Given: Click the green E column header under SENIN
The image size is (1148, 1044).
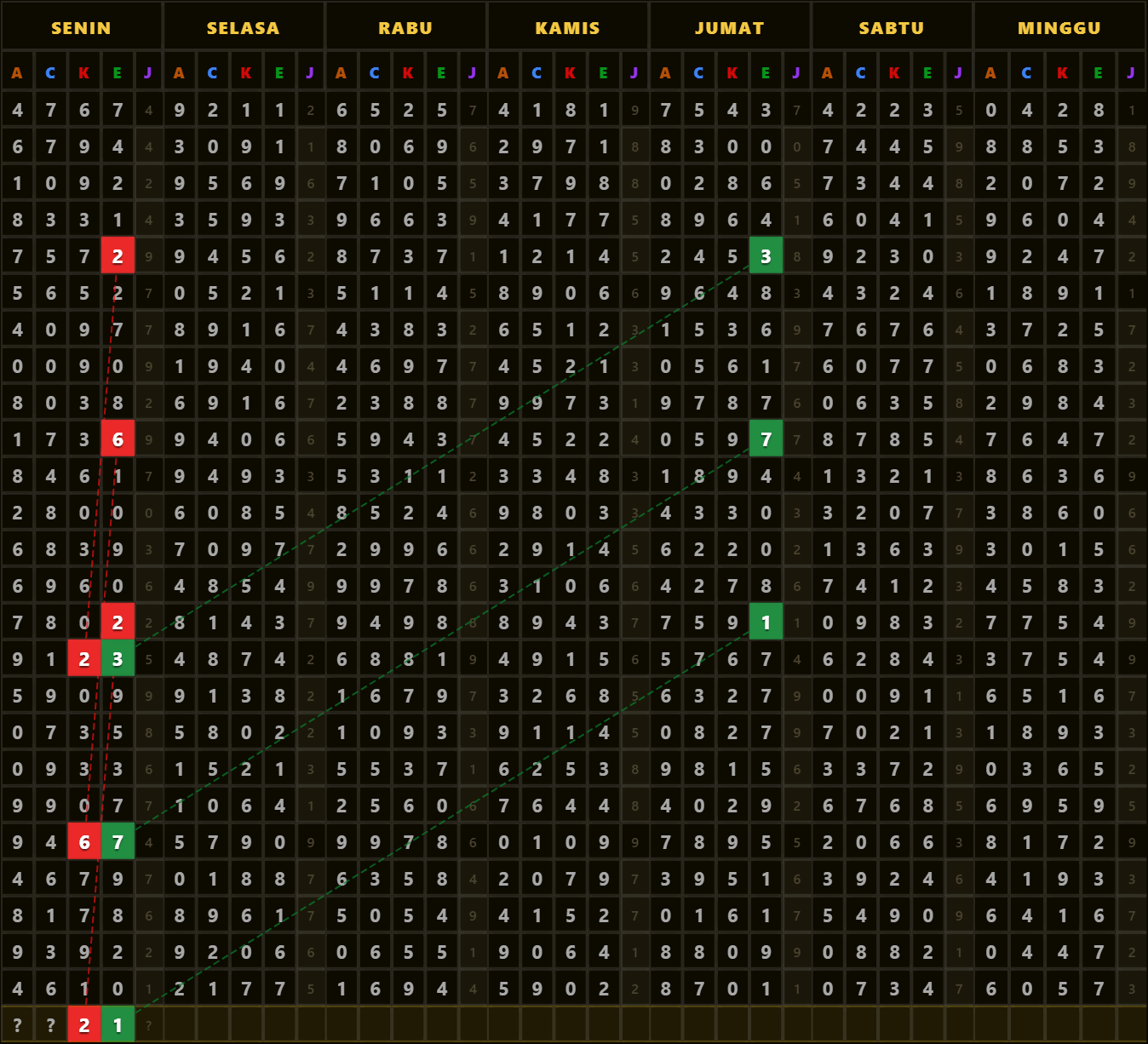Looking at the screenshot, I should [118, 72].
